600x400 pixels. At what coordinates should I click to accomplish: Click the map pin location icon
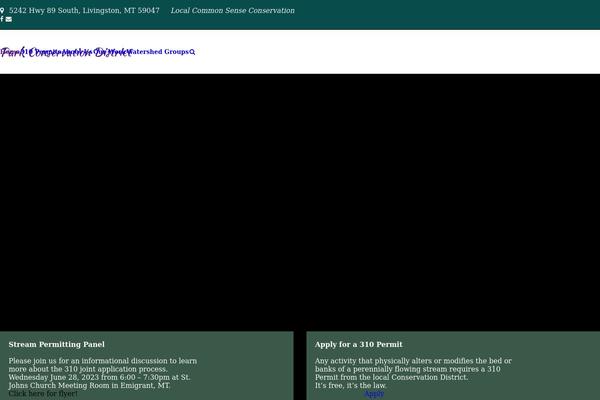(2, 11)
